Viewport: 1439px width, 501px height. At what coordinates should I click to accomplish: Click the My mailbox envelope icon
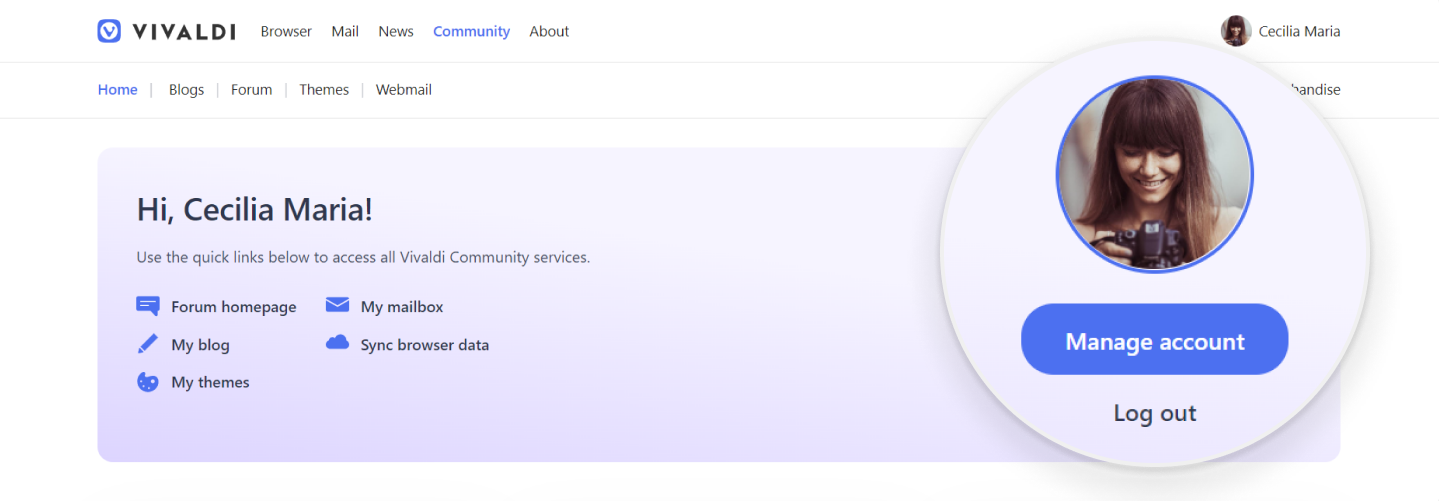click(x=337, y=306)
